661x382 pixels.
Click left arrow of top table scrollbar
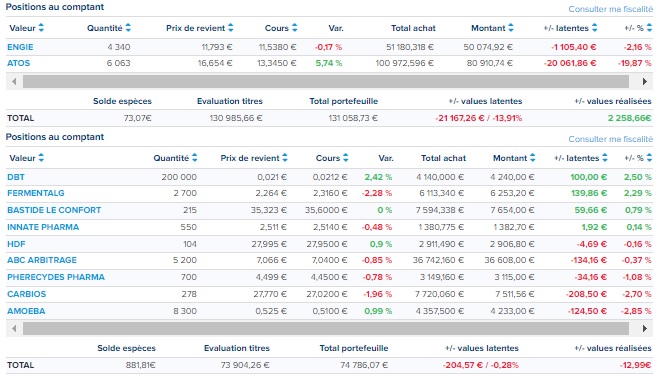tap(14, 81)
